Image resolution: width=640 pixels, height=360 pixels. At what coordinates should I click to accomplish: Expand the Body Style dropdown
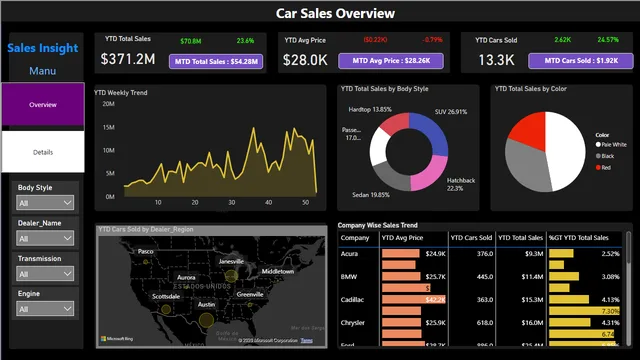tap(45, 203)
